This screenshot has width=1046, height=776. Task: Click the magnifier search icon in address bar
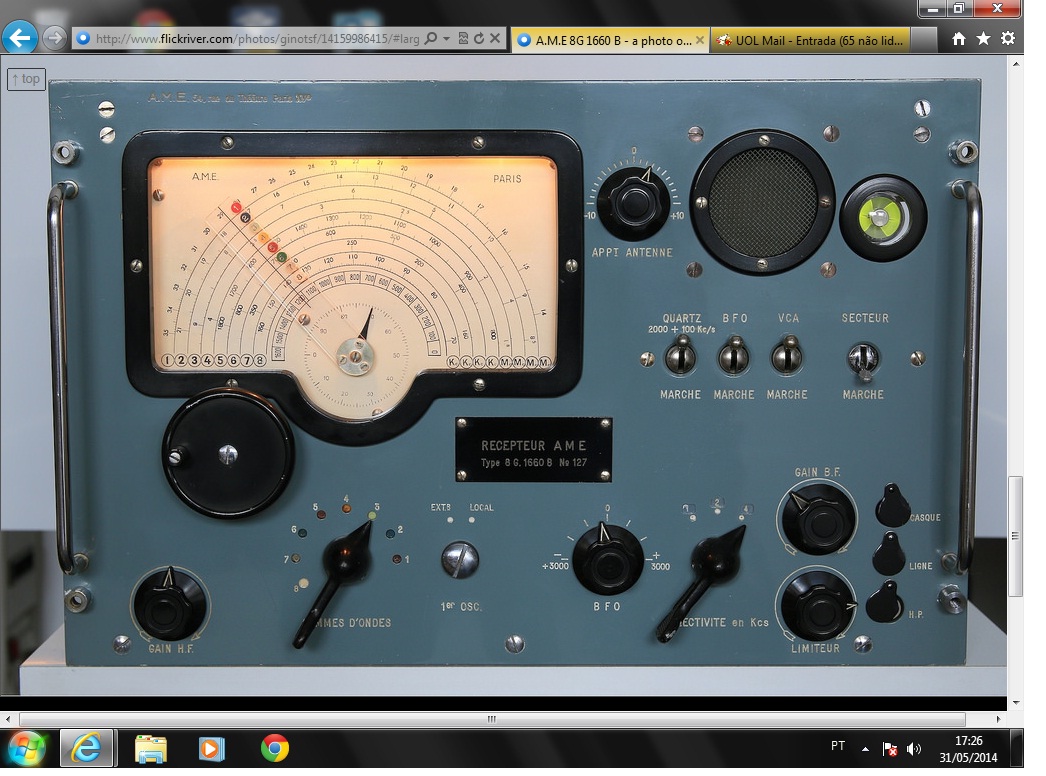(x=431, y=38)
